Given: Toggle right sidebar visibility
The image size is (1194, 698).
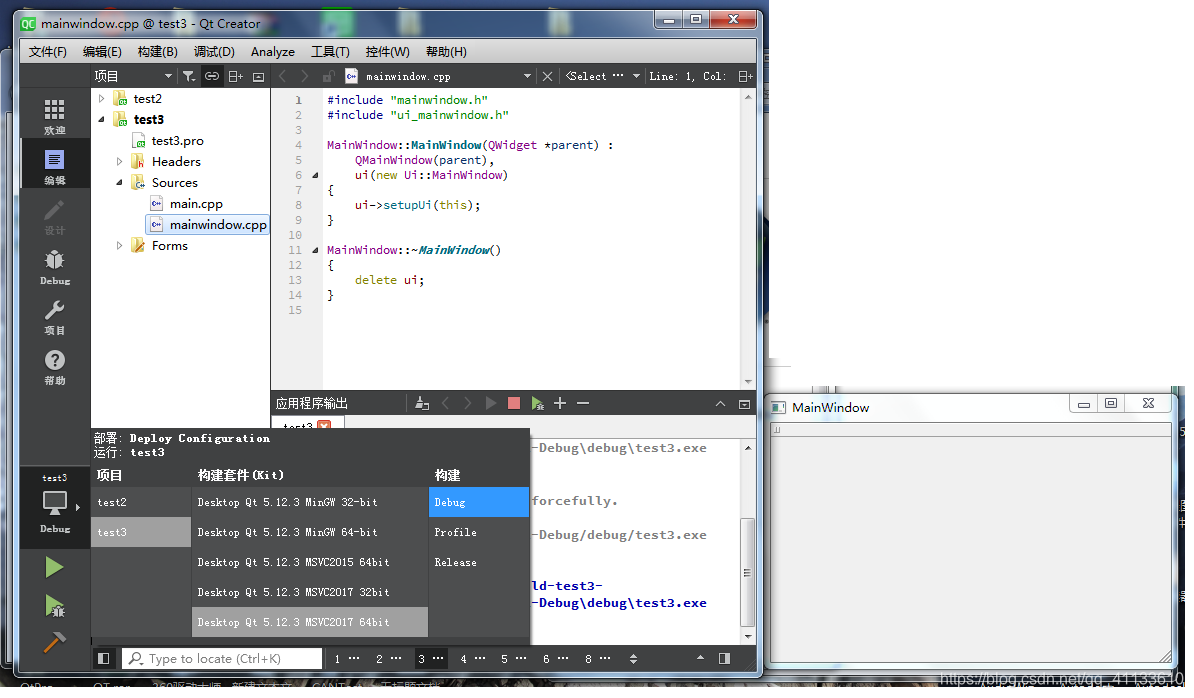Looking at the screenshot, I should point(724,659).
